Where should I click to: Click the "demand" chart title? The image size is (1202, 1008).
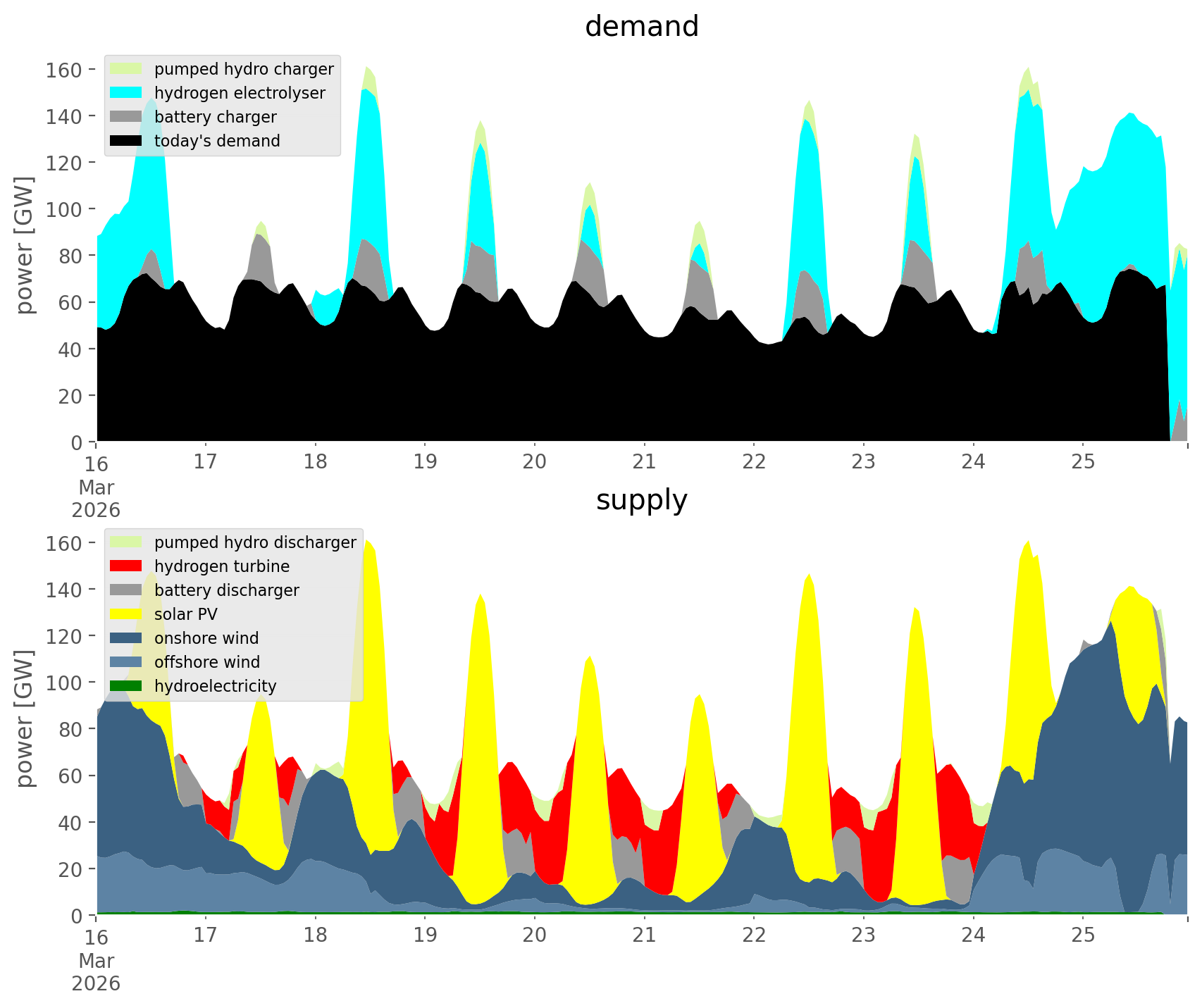pos(641,27)
